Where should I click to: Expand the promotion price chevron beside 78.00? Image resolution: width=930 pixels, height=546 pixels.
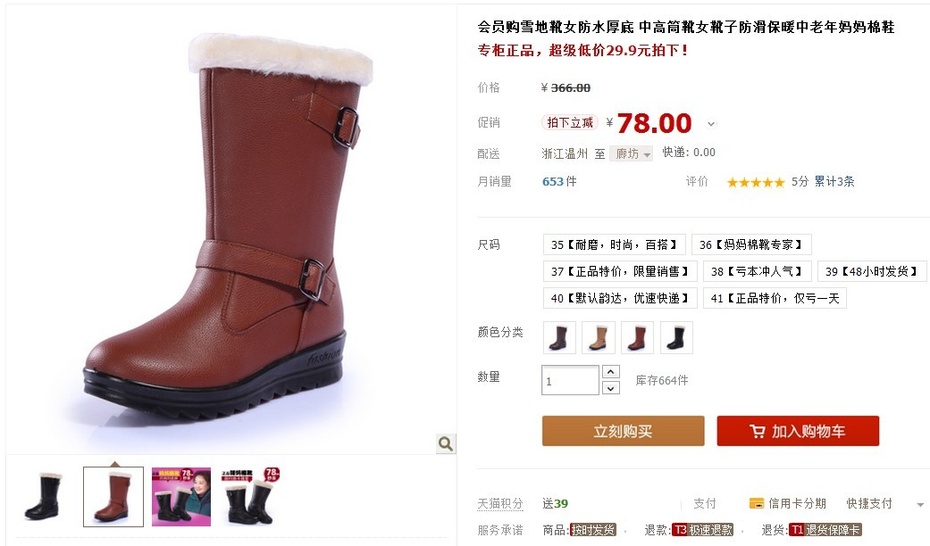(x=711, y=124)
